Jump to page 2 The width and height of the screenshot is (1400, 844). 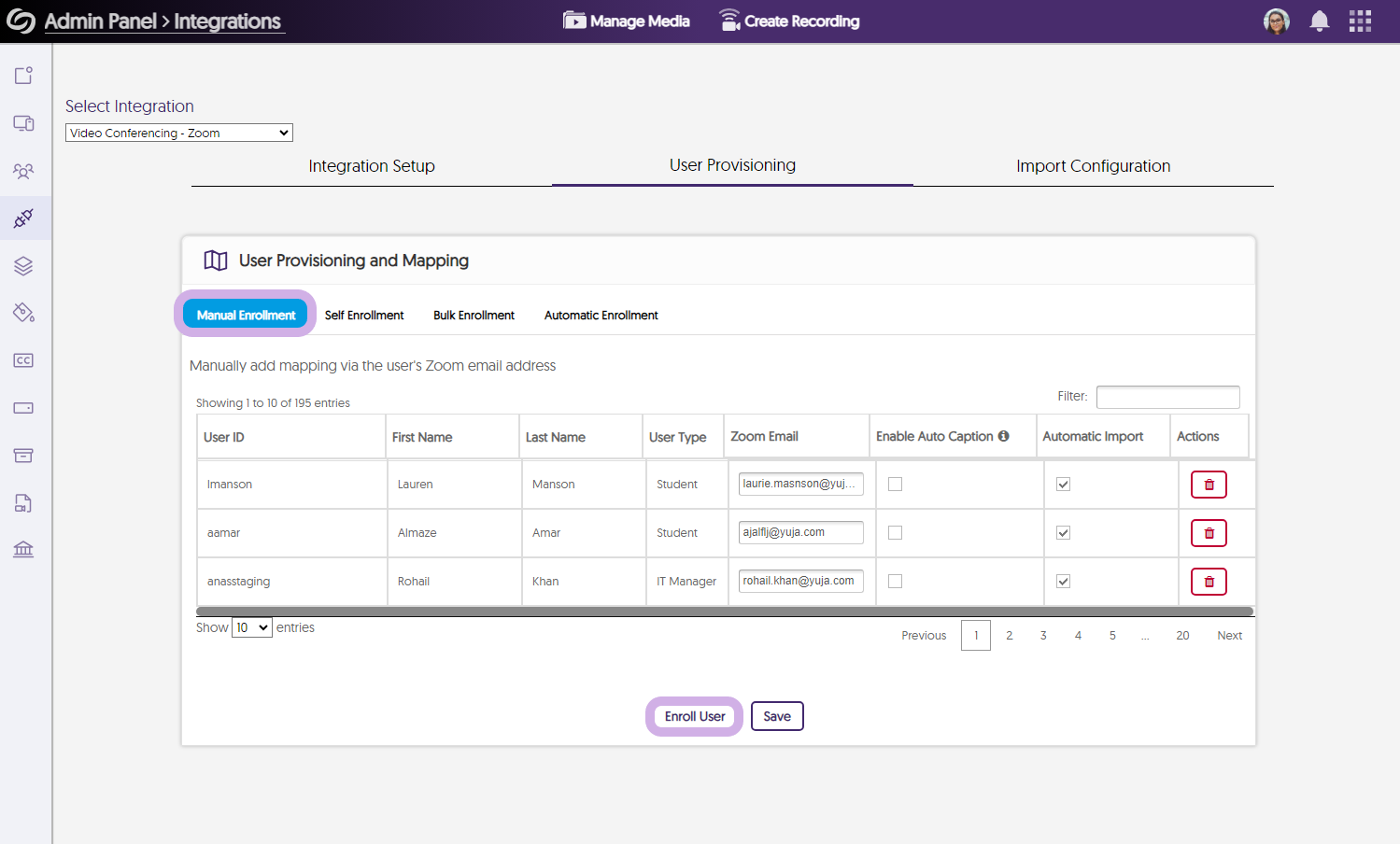coord(1009,636)
